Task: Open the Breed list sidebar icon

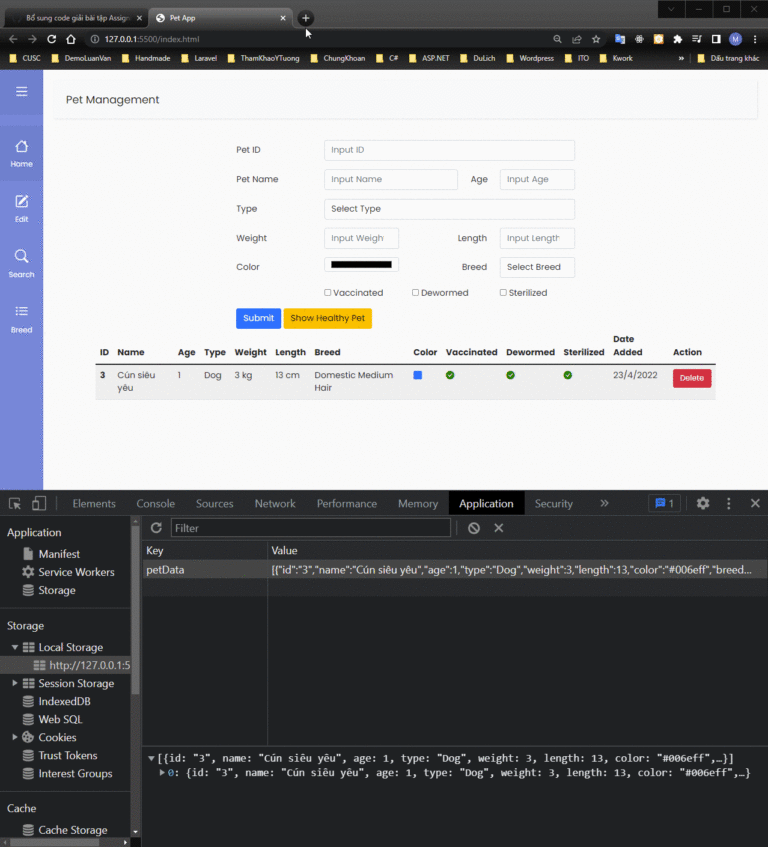Action: [21, 318]
